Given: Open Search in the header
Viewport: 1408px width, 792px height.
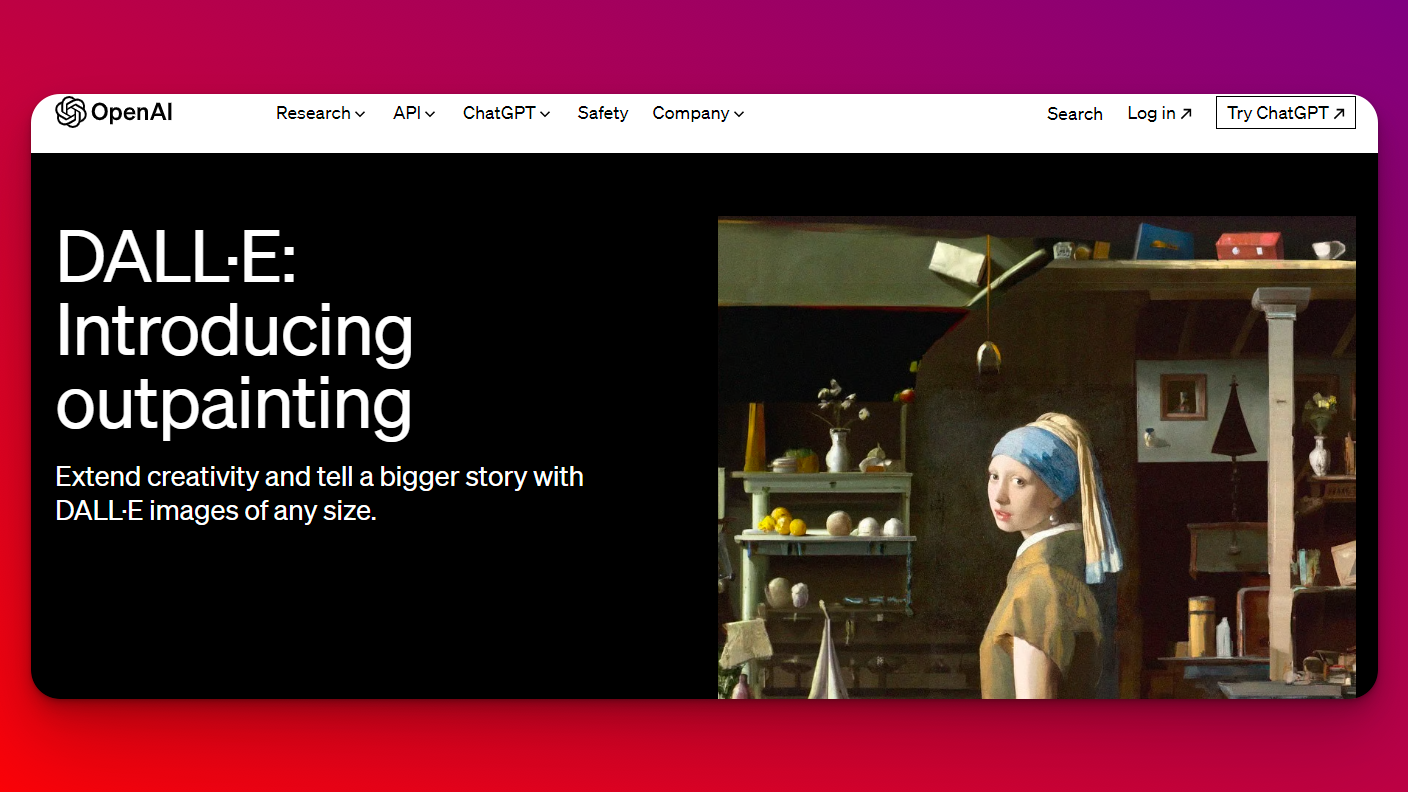Looking at the screenshot, I should coord(1075,114).
